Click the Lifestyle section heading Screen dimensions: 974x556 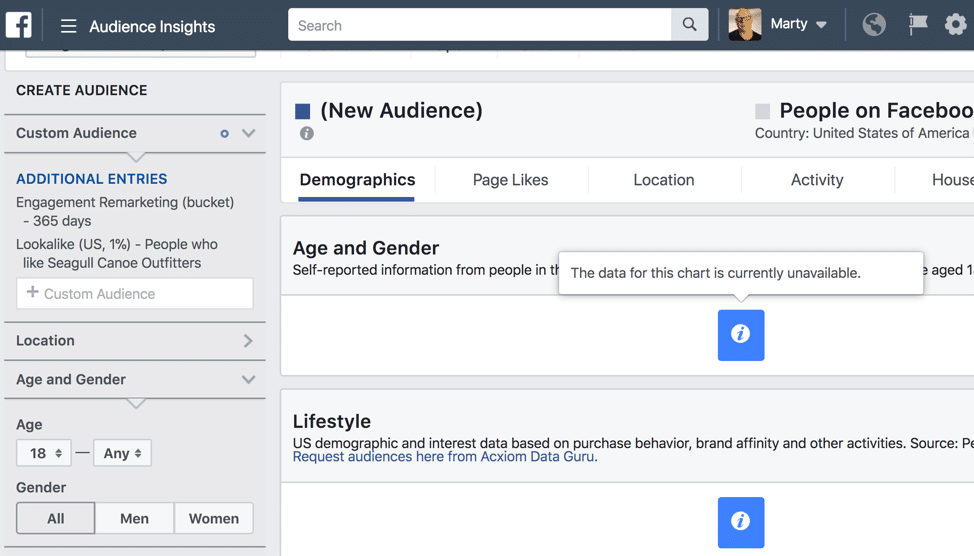[x=332, y=421]
